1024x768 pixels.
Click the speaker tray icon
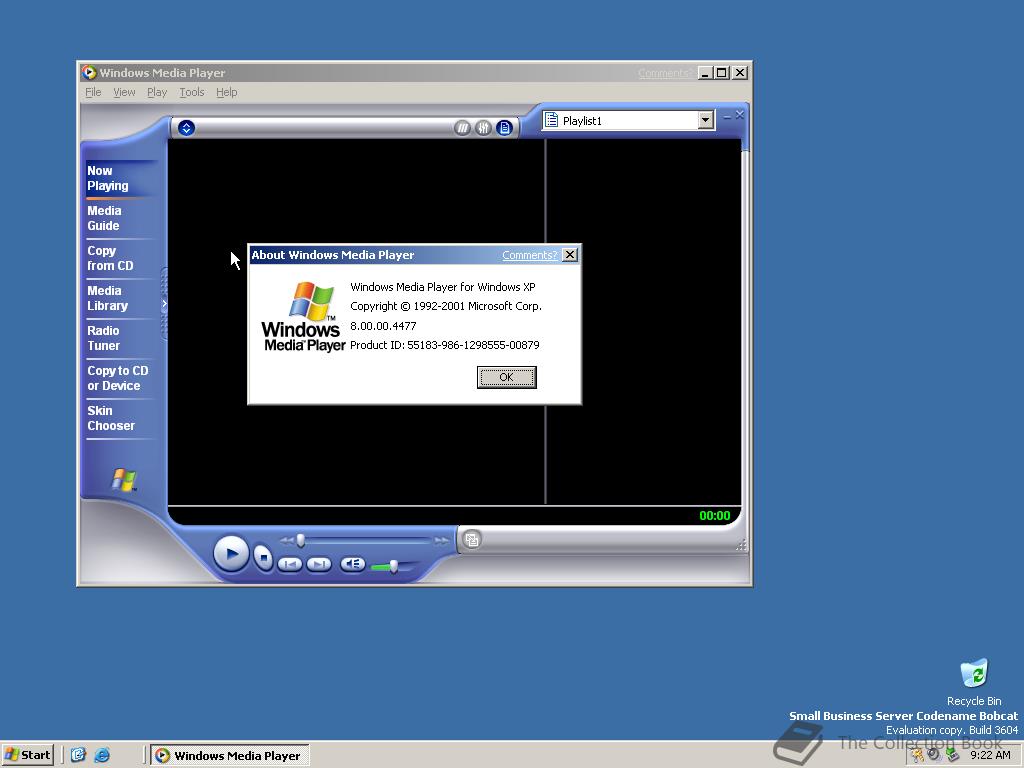click(x=934, y=755)
